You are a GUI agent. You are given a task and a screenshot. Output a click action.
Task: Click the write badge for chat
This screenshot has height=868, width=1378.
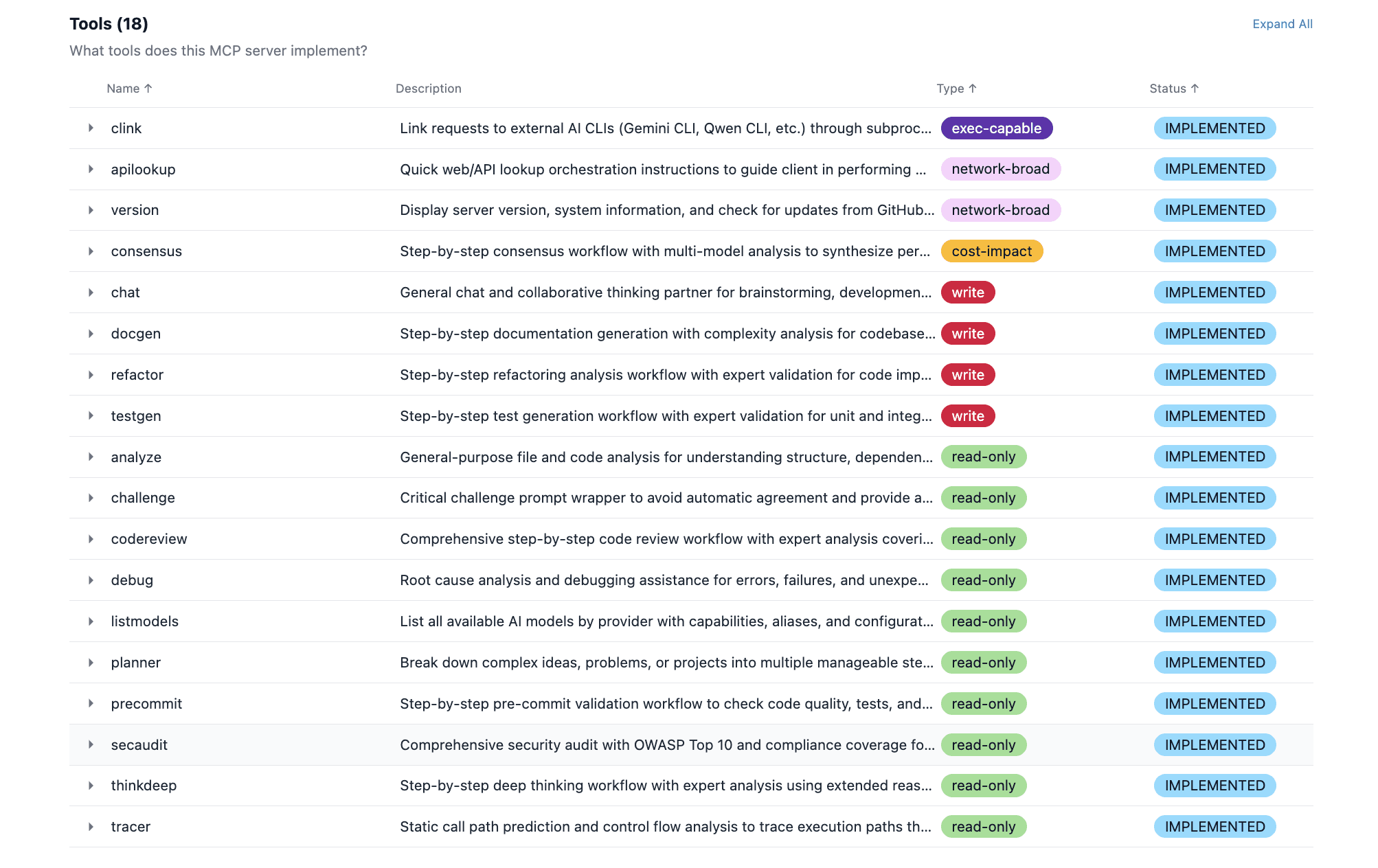coord(967,293)
